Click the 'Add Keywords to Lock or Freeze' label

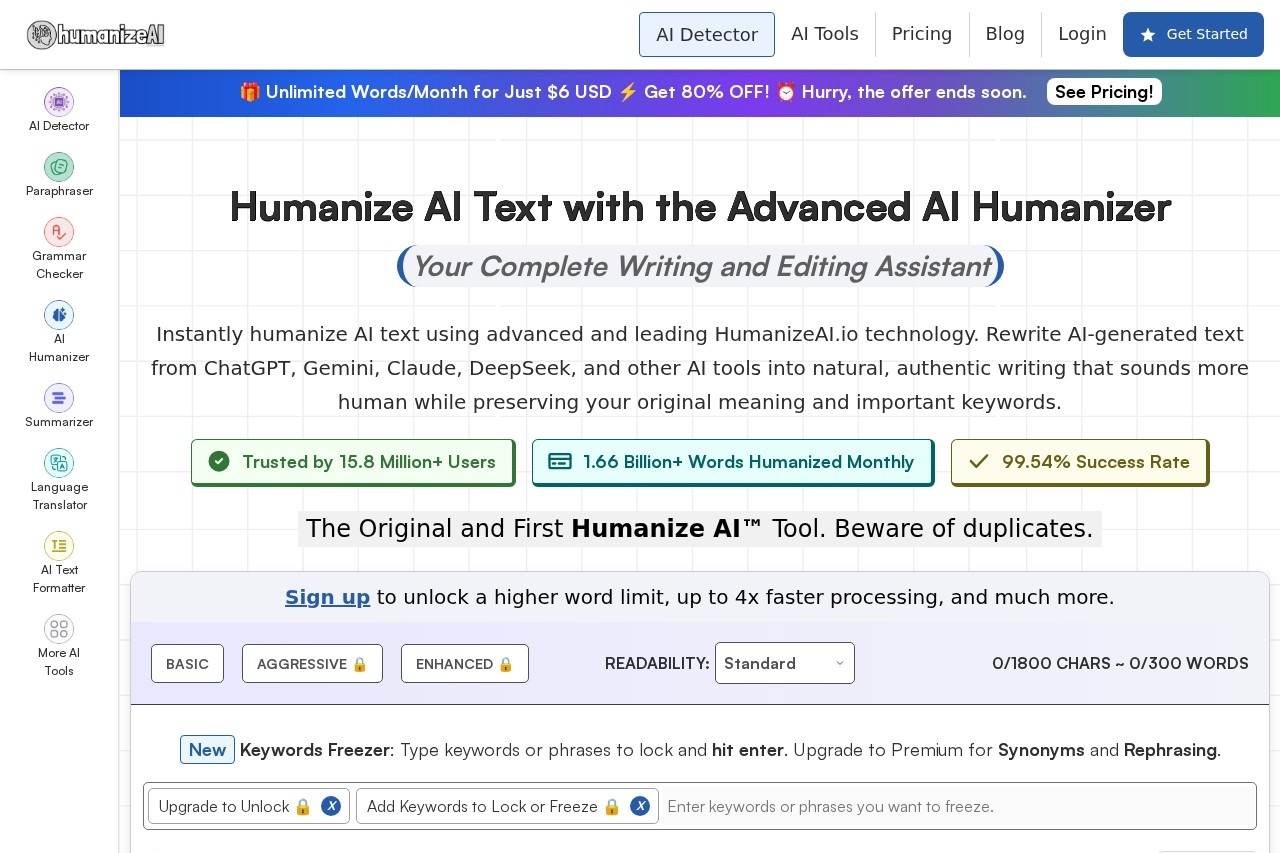coord(482,806)
